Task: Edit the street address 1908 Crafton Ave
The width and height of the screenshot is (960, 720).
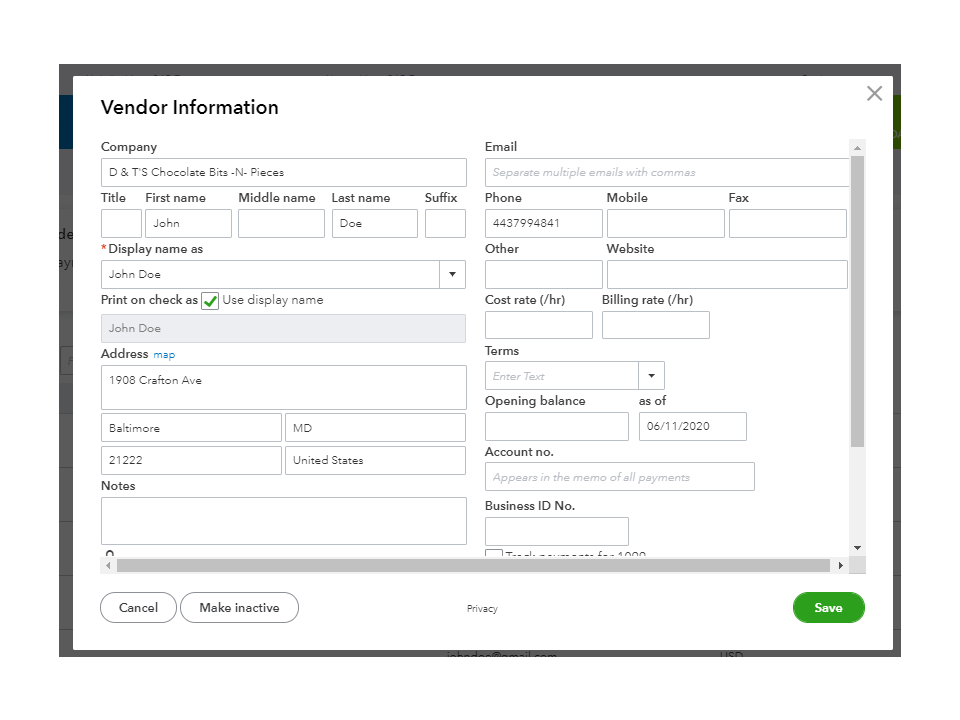Action: point(283,388)
